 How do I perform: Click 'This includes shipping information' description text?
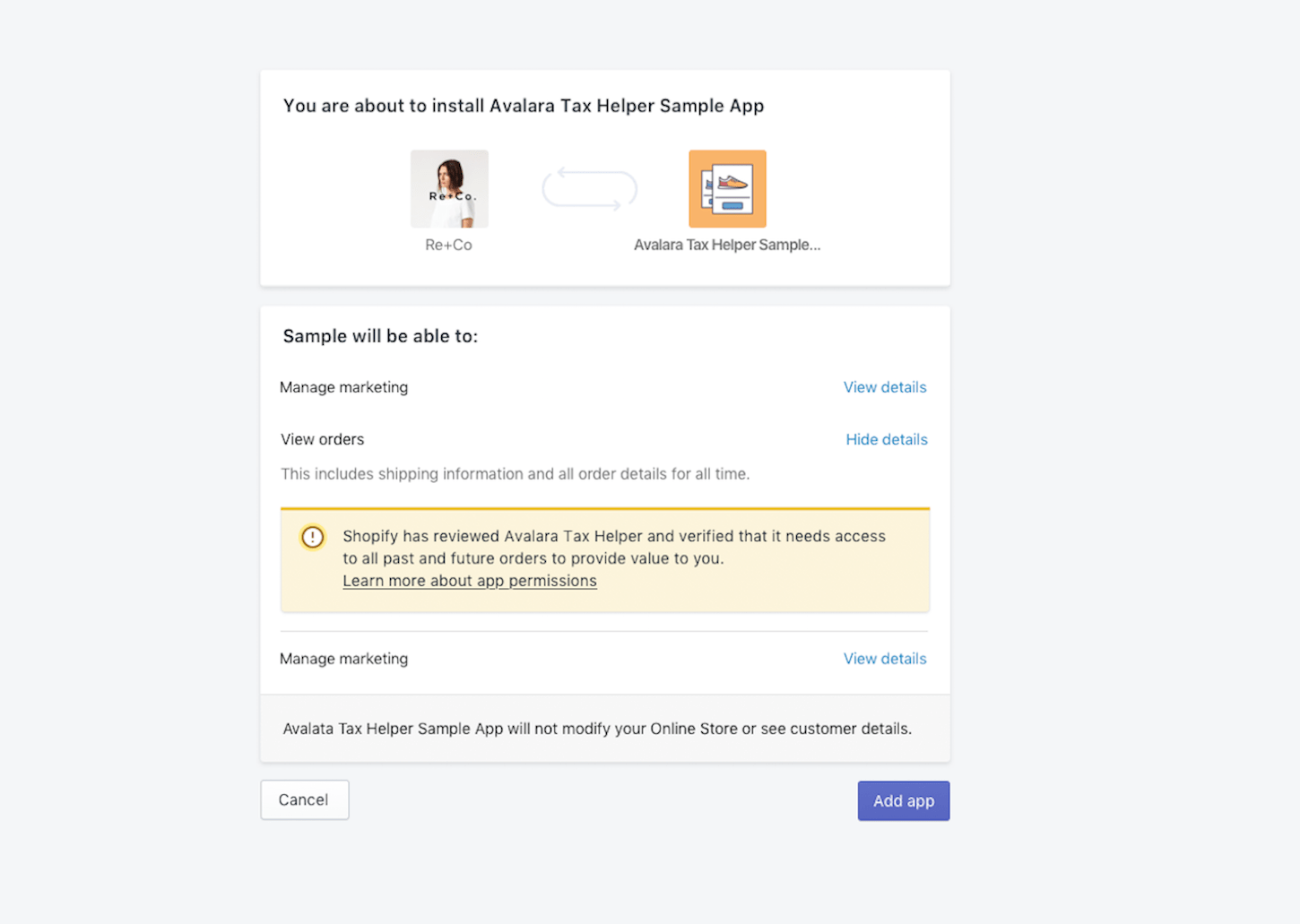pos(515,474)
